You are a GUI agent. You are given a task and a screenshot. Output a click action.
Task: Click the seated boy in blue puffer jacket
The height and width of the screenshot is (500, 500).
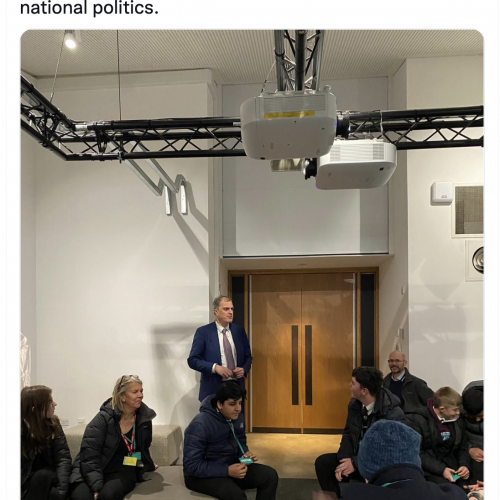[229, 441]
